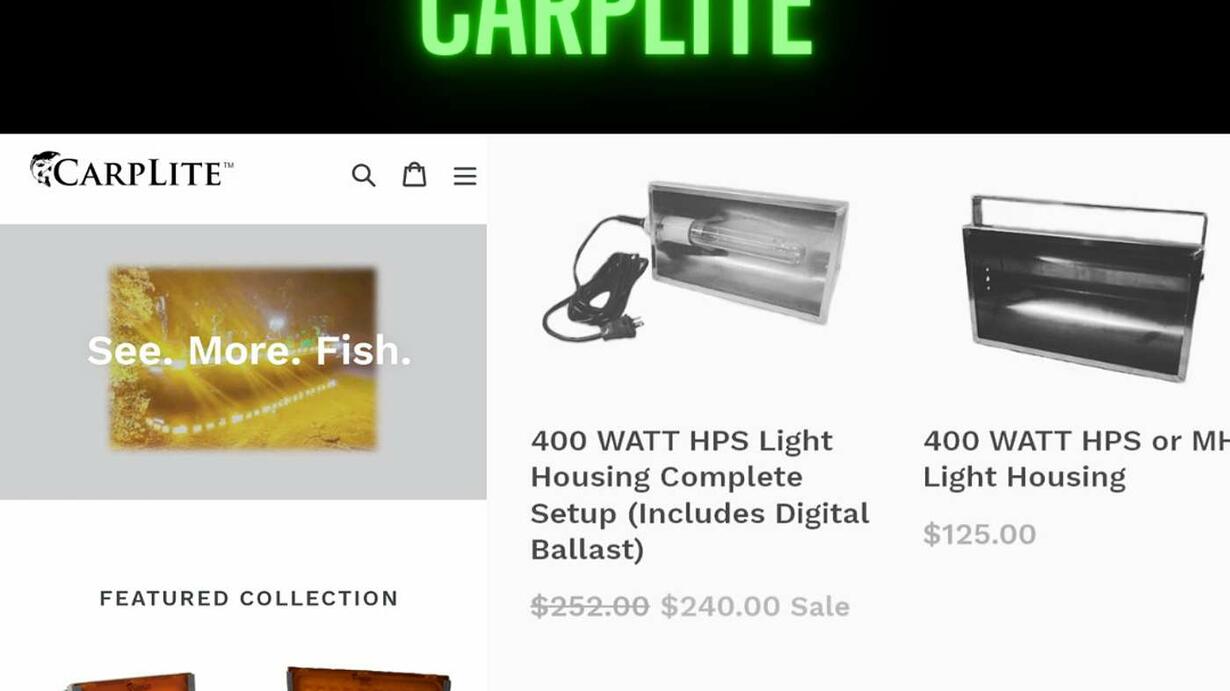
Task: Click the $125.00 price label
Action: 979,534
